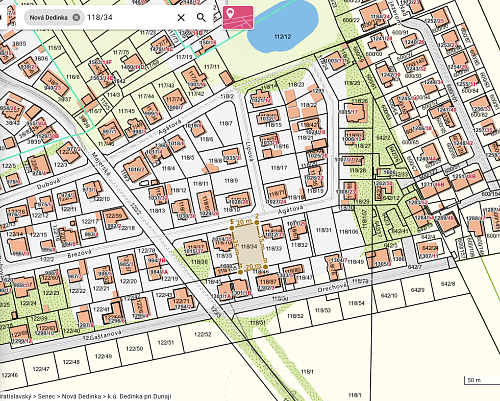Select the Nová Dedinka chip label

pos(48,17)
